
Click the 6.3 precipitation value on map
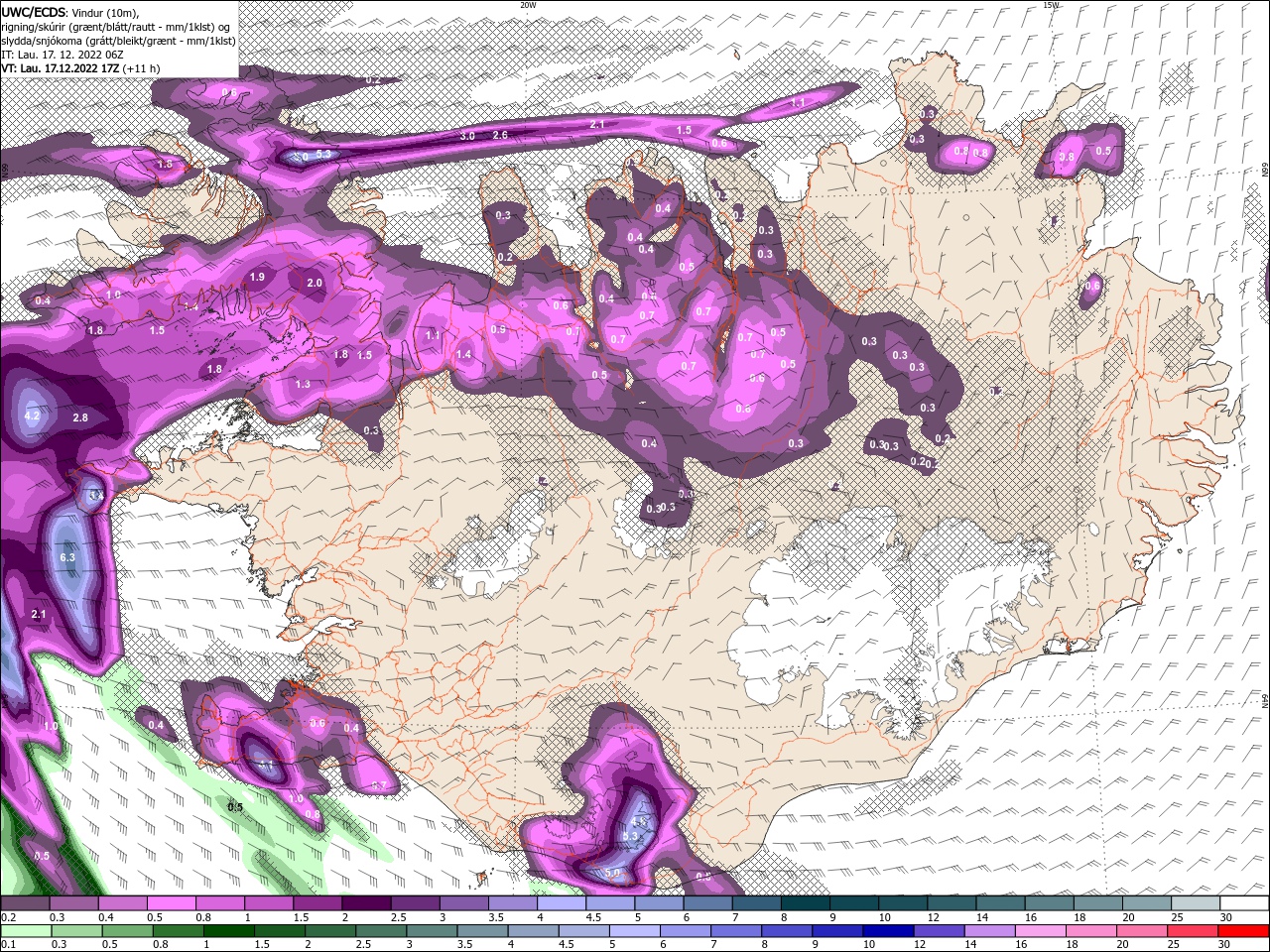pyautogui.click(x=67, y=558)
